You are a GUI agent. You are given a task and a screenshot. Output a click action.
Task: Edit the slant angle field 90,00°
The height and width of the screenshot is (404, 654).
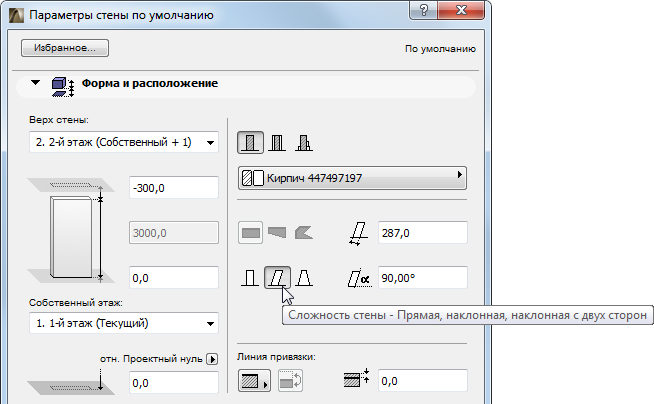423,278
